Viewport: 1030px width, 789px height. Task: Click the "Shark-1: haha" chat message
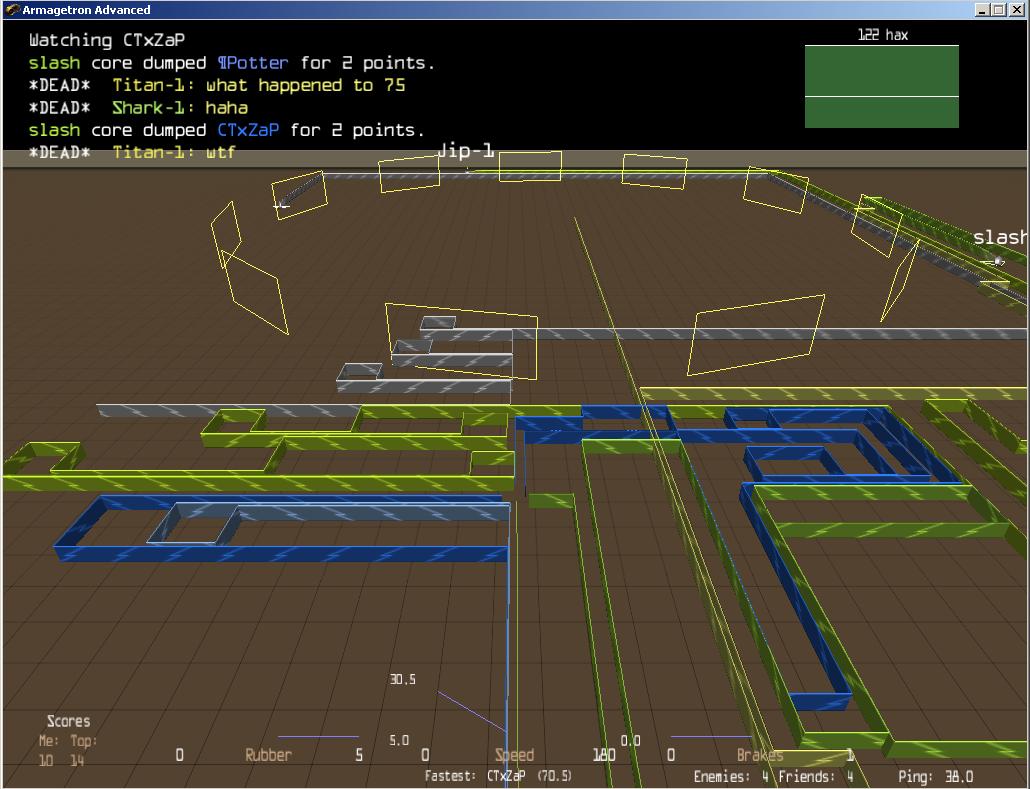[x=139, y=108]
